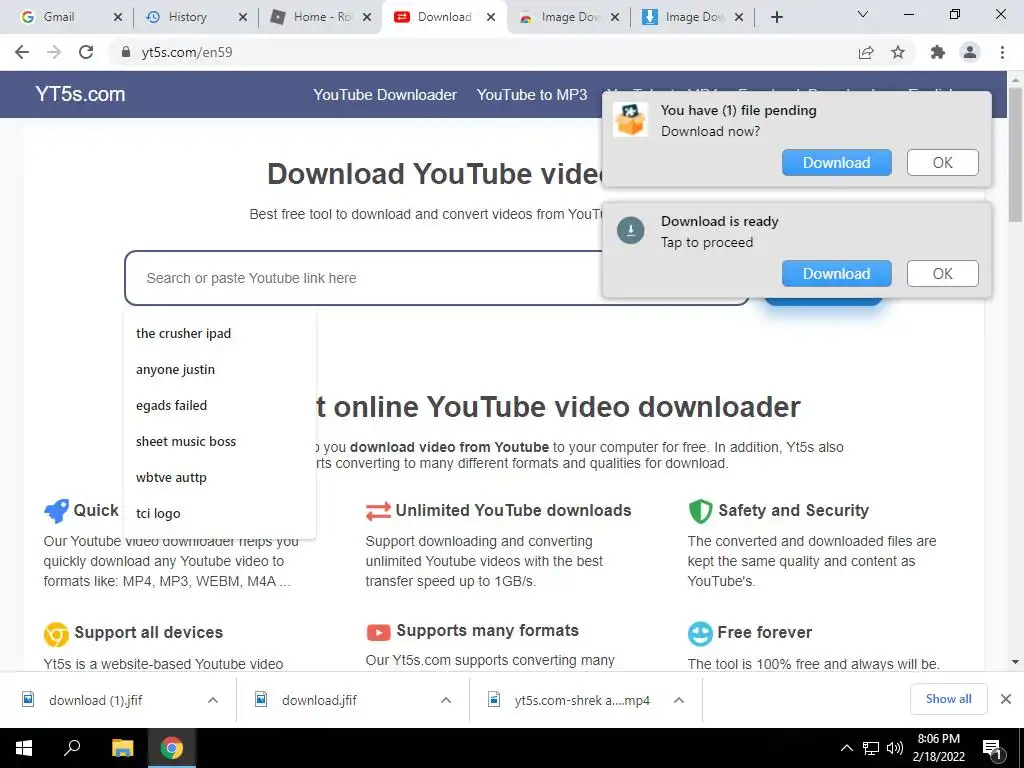Click the Free forever smiley icon
Image resolution: width=1024 pixels, height=768 pixels.
(700, 633)
